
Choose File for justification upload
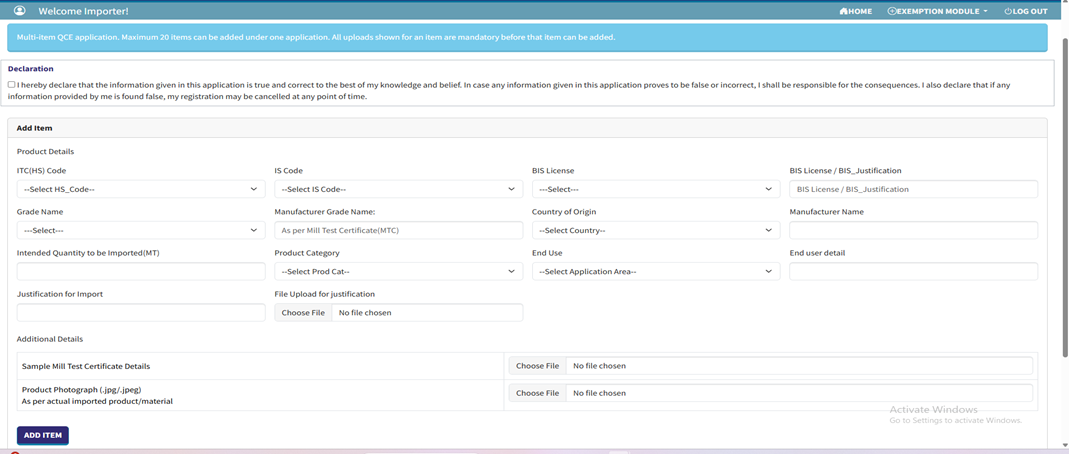click(x=303, y=313)
